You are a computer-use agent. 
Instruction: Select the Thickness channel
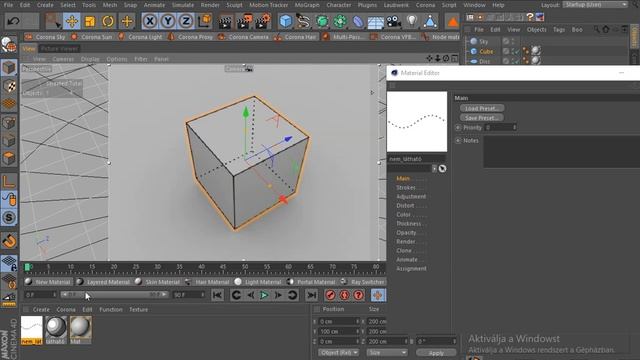[409, 224]
